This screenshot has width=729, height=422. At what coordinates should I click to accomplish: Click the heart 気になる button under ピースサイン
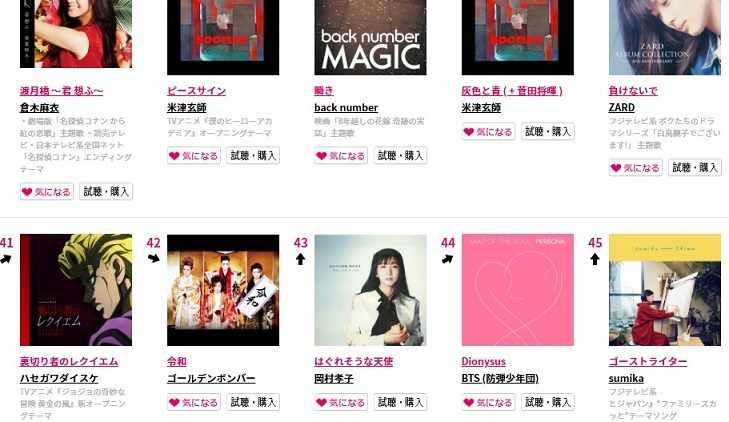coord(194,156)
